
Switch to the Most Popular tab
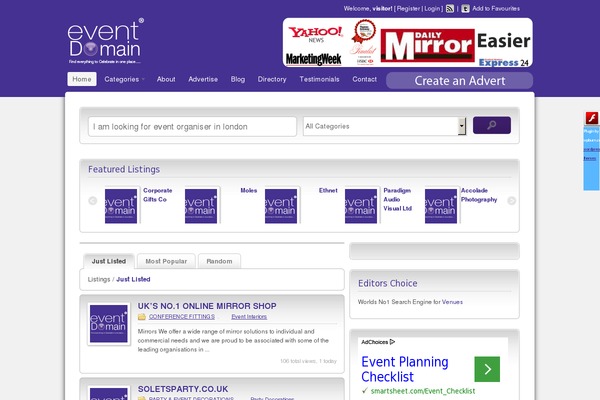[166, 261]
